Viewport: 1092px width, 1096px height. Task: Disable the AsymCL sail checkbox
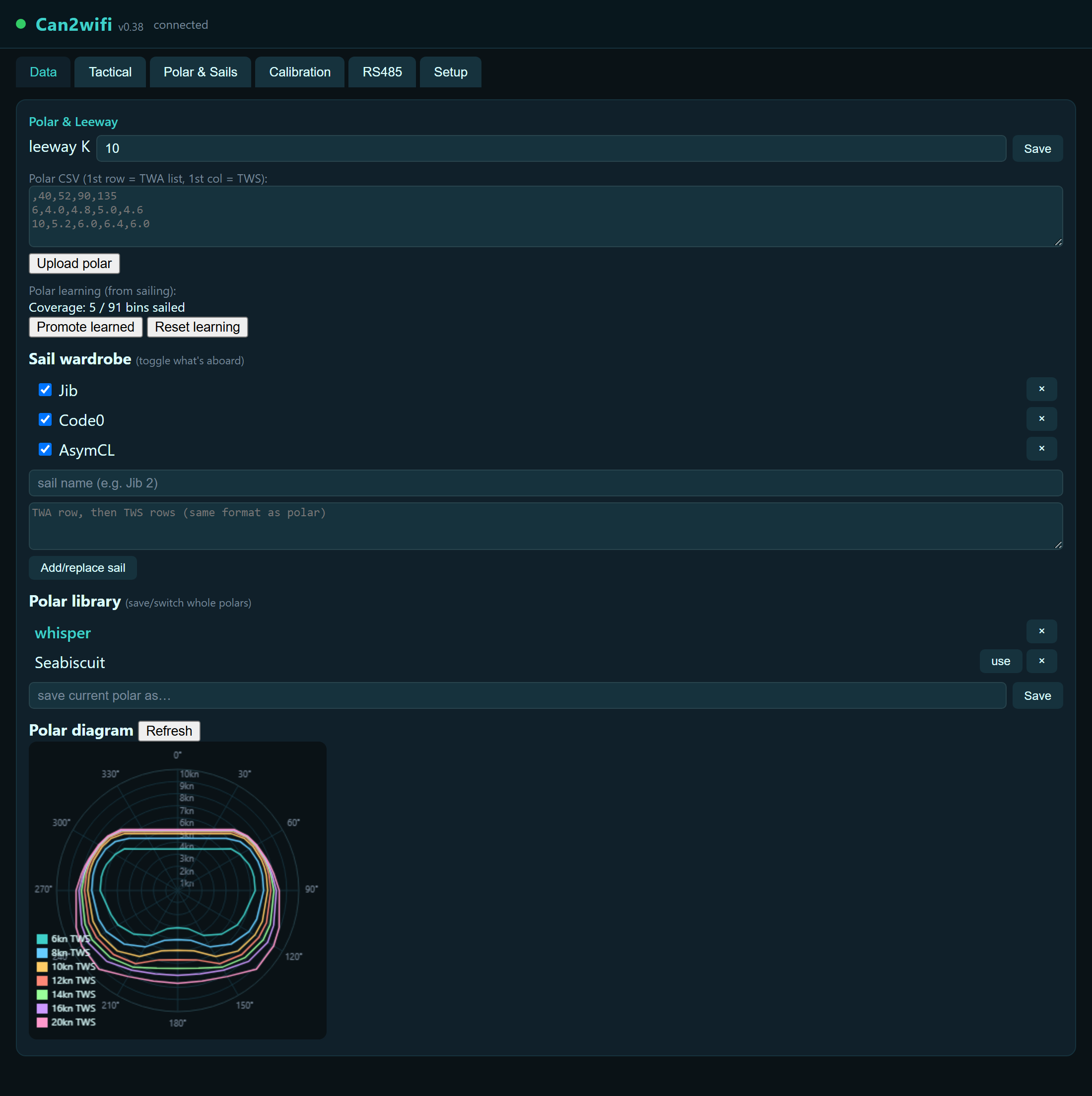[x=45, y=449]
